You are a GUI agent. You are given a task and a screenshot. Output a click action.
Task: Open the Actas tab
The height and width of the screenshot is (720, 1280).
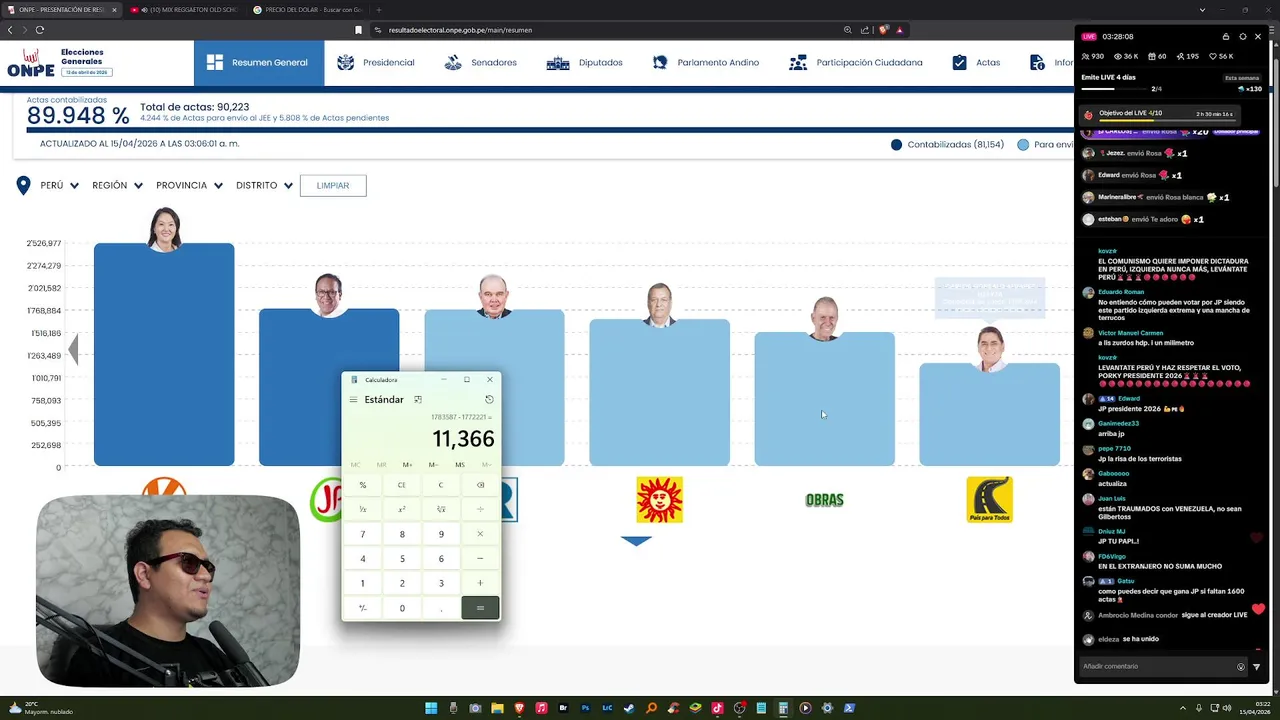pyautogui.click(x=976, y=62)
